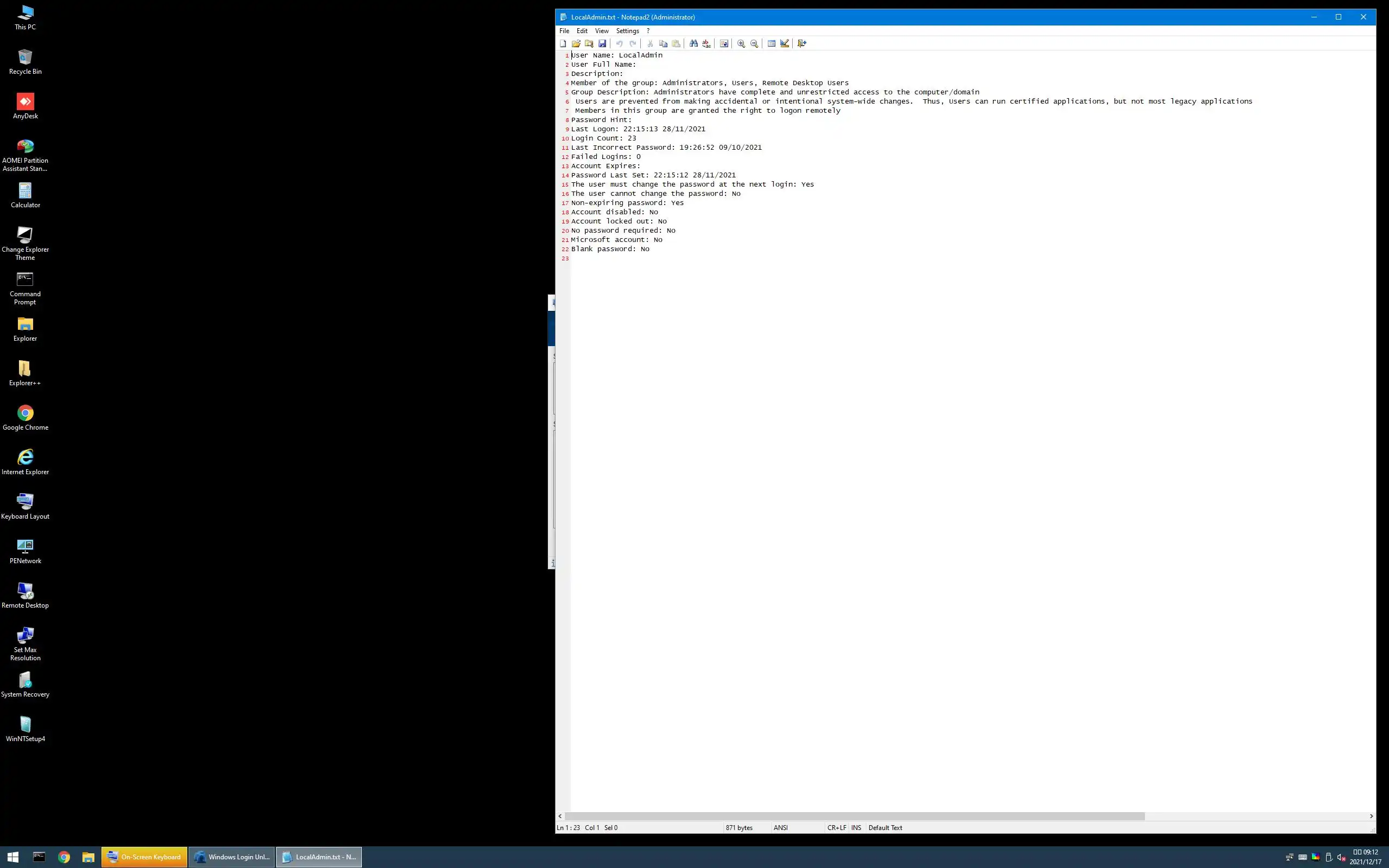The width and height of the screenshot is (1389, 868).
Task: Toggle INS mode in status bar
Action: (856, 827)
